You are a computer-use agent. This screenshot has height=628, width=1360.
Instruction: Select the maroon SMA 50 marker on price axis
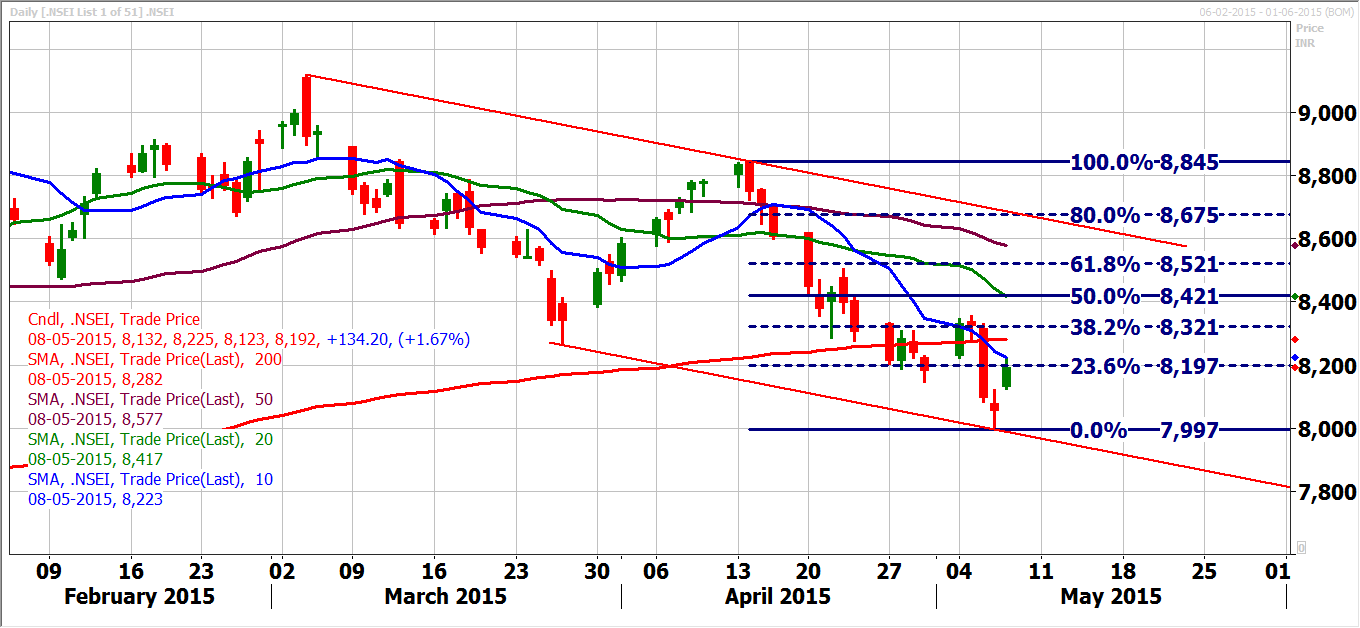point(1295,244)
